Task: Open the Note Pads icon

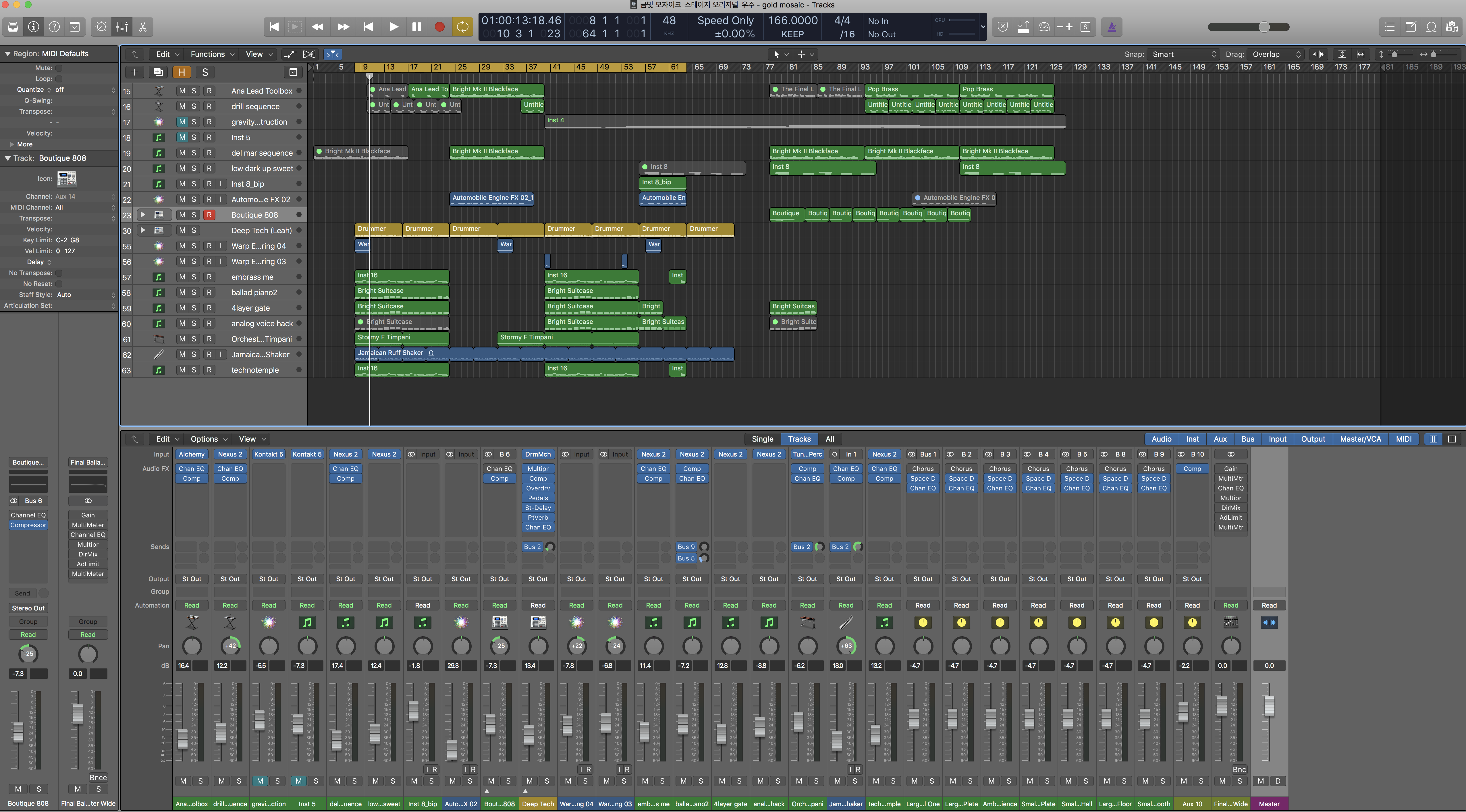Action: point(1410,27)
